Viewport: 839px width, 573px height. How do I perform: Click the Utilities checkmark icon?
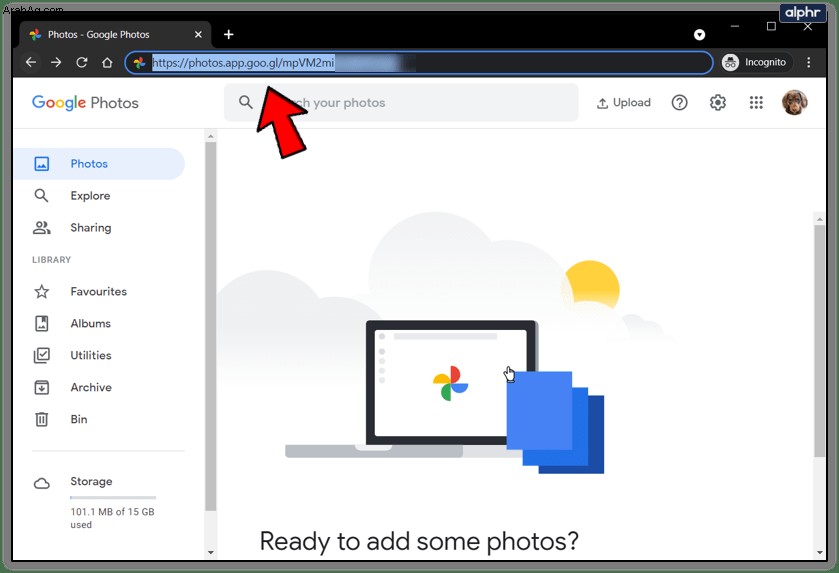42,355
